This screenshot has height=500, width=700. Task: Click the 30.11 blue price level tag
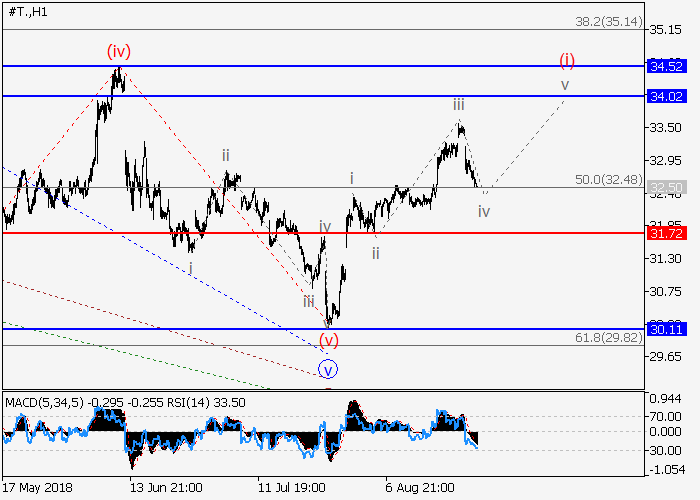(664, 328)
